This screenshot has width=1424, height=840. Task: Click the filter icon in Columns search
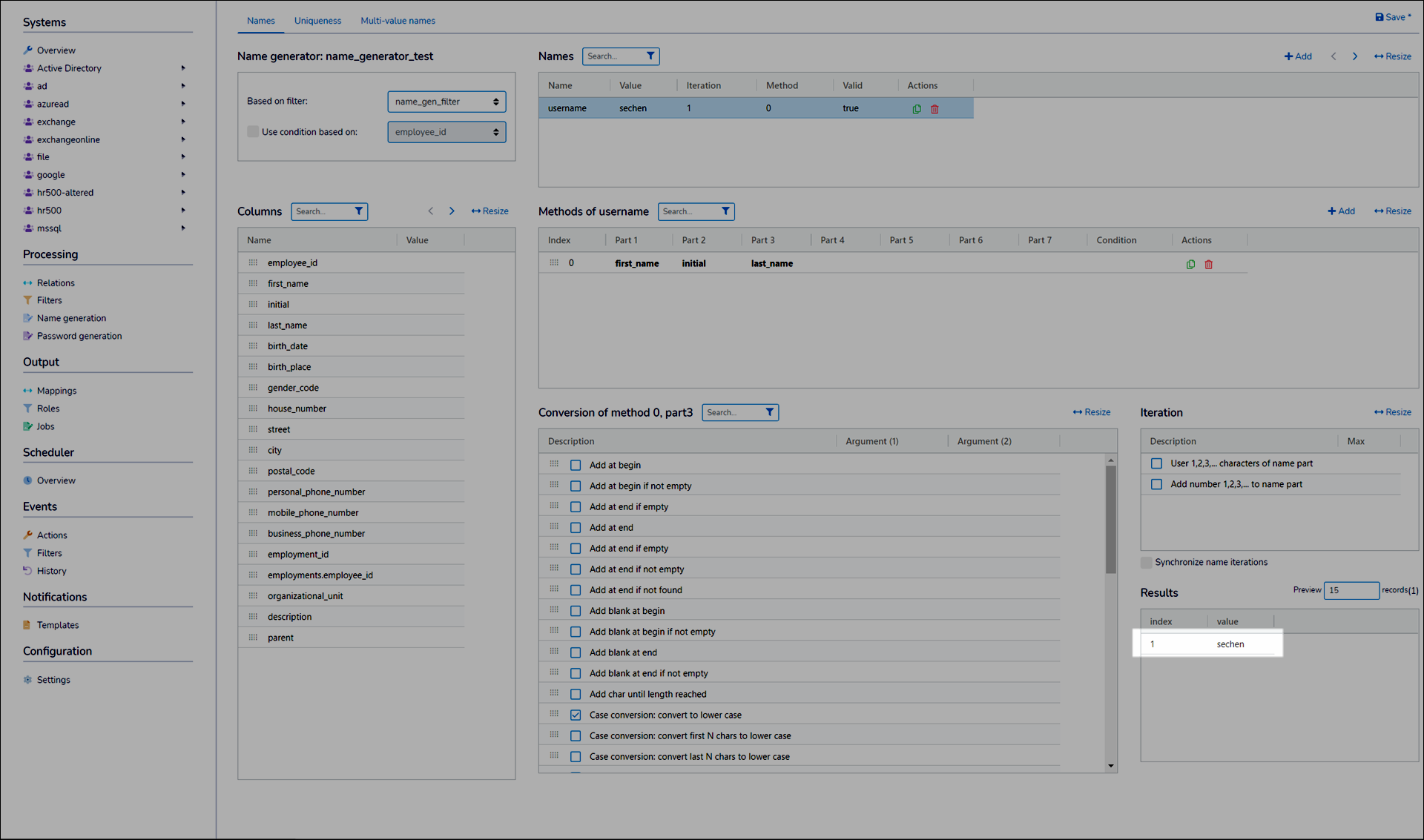359,211
